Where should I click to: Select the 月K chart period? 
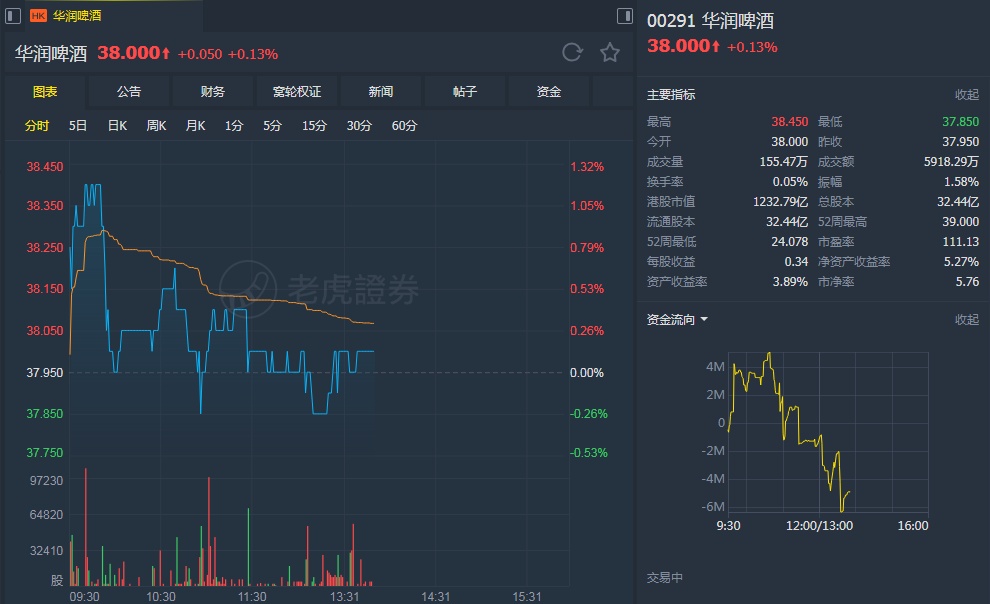tap(195, 126)
